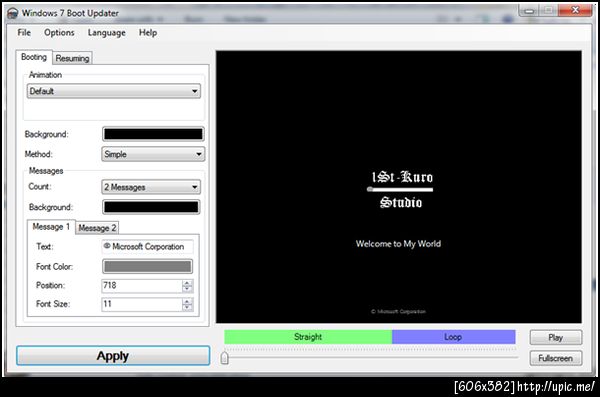Open the Options menu
The height and width of the screenshot is (397, 600).
tap(59, 33)
